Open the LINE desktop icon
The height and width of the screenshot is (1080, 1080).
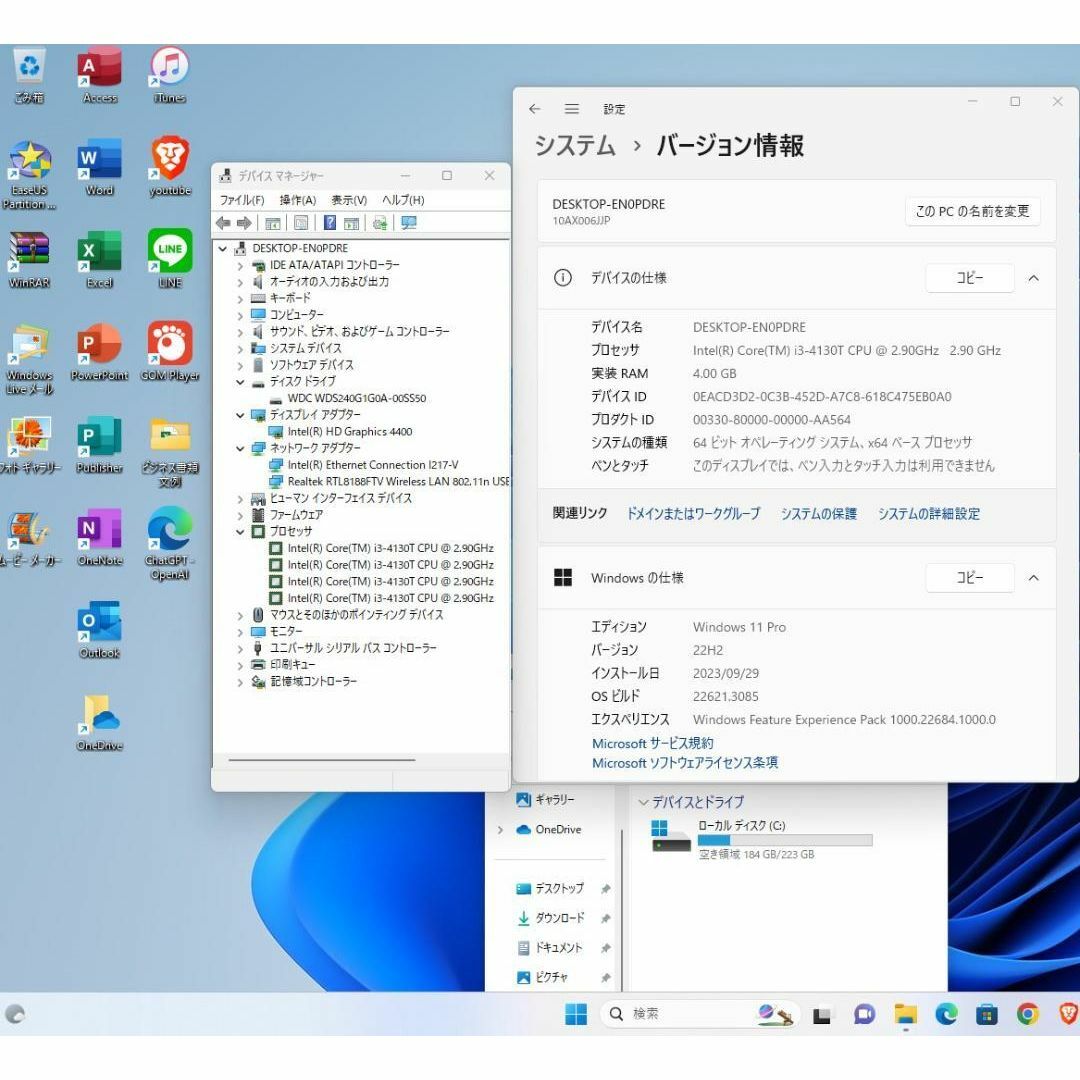[x=169, y=259]
